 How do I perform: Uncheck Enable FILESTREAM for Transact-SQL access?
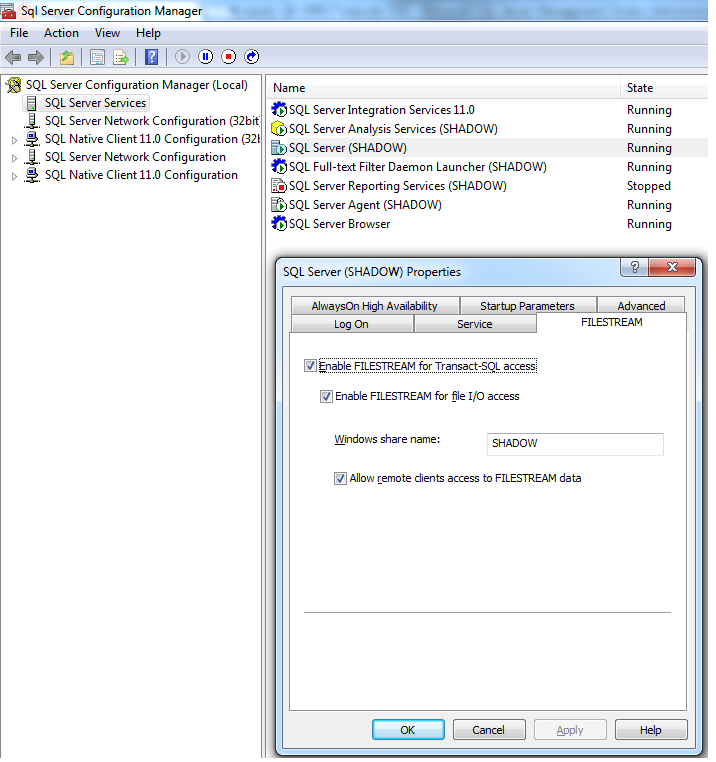[310, 365]
